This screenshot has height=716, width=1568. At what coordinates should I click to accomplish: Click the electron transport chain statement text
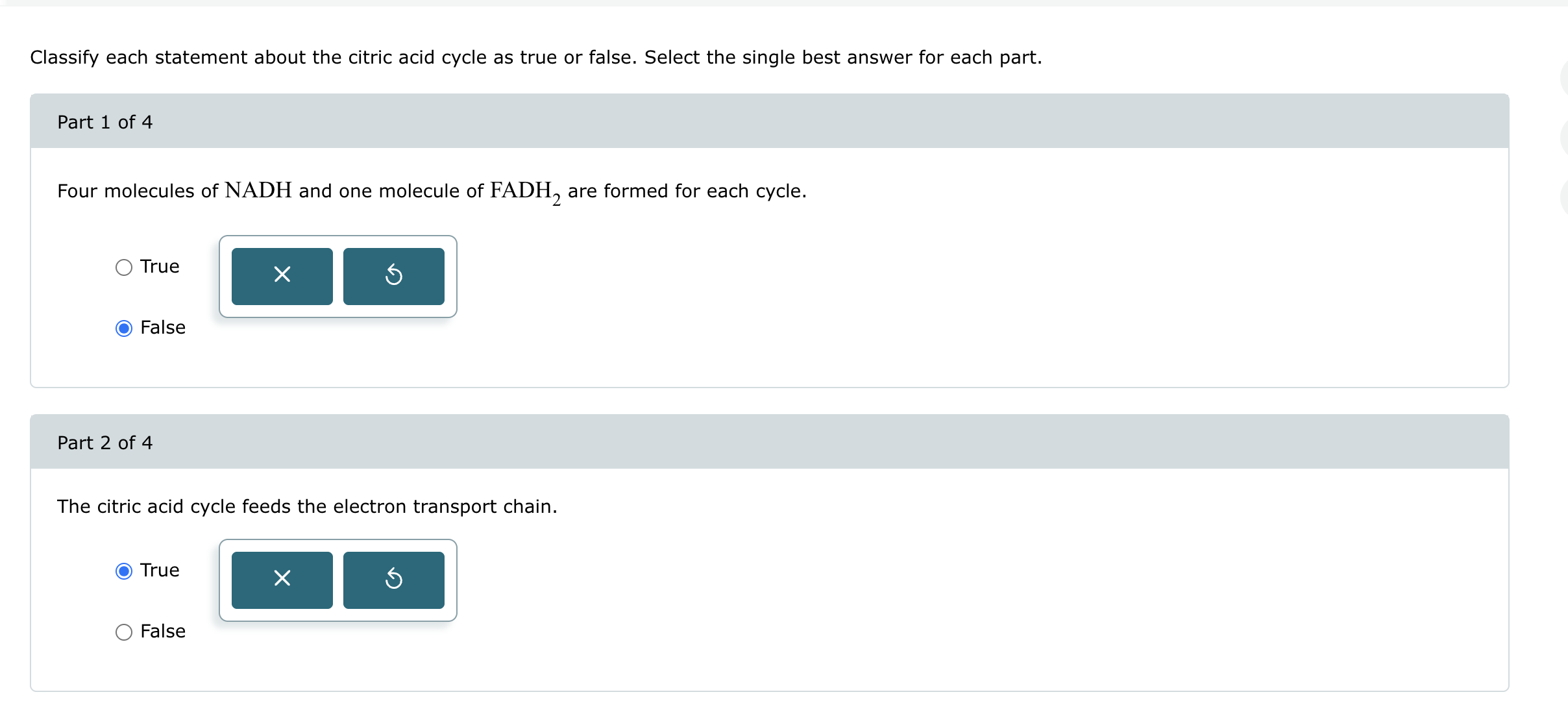pos(306,506)
